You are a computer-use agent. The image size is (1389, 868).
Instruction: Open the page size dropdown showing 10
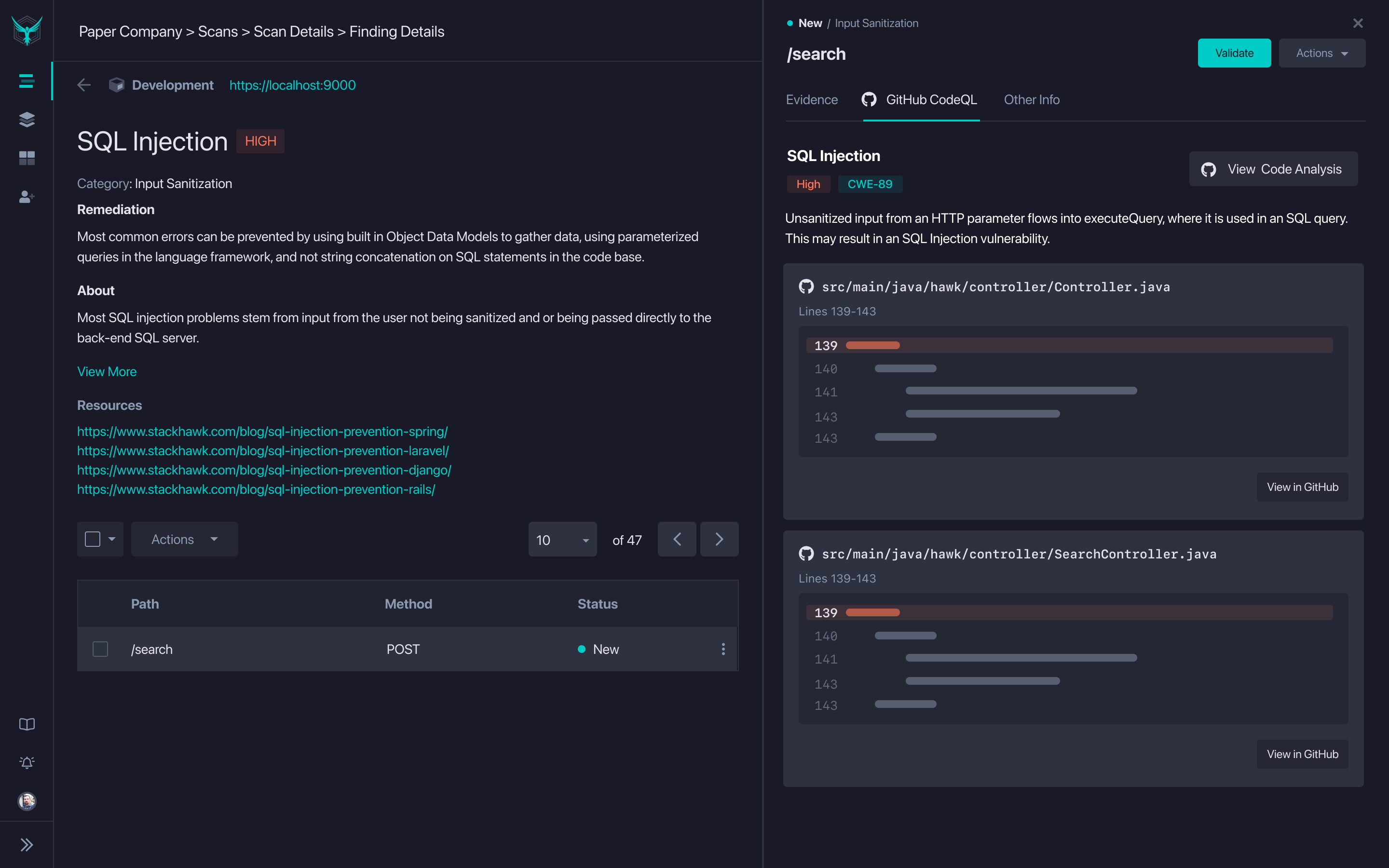click(562, 539)
